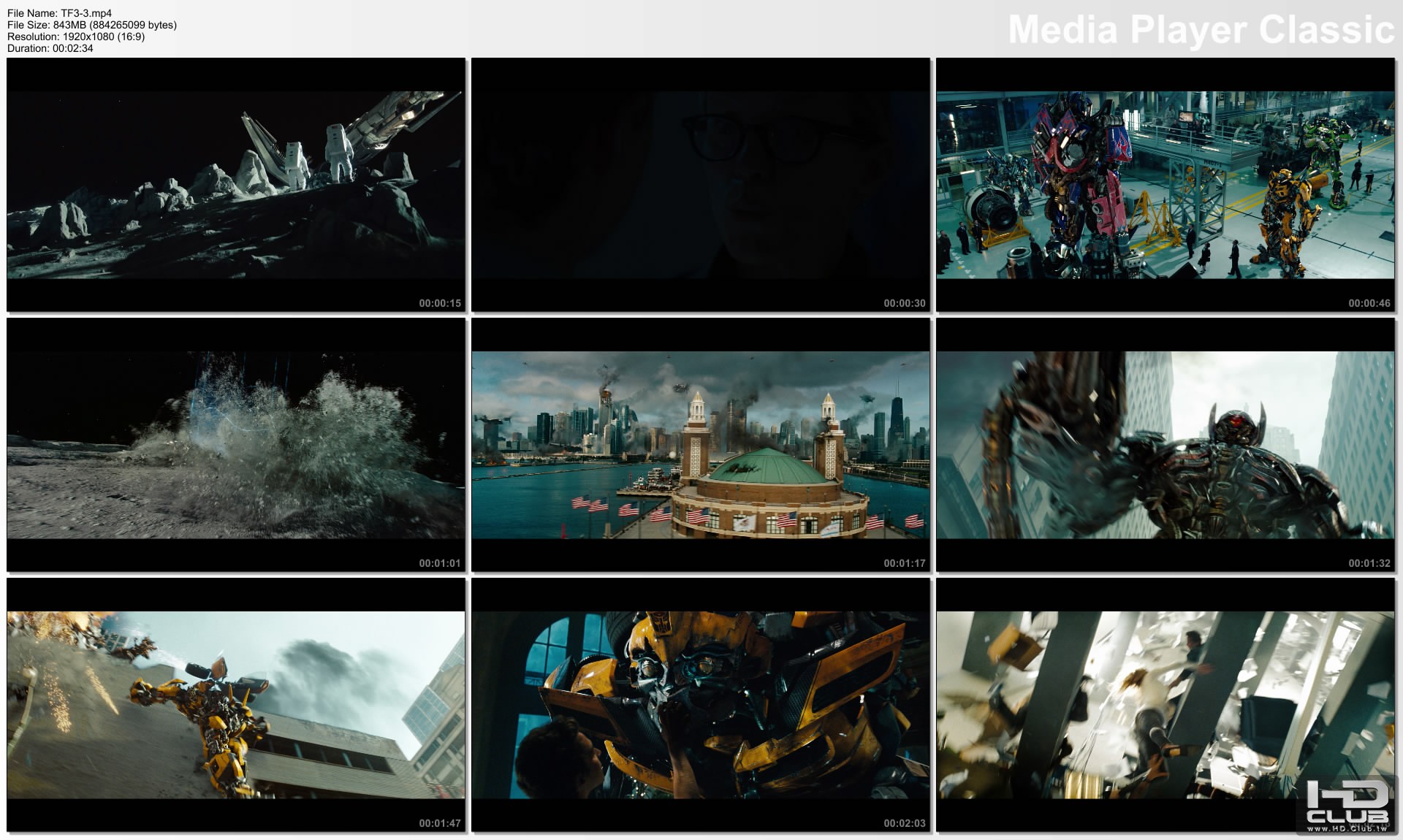Click the hangar robots thumbnail at 00:00:46
The width and height of the screenshot is (1403, 840).
click(x=1166, y=185)
